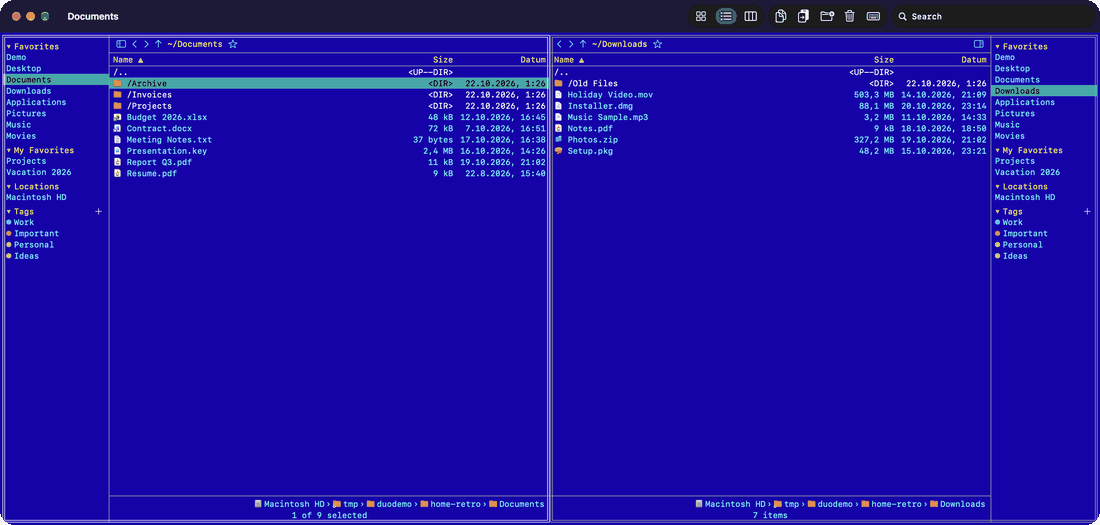Select the /Invoices folder row
Image resolution: width=1100 pixels, height=525 pixels.
[x=328, y=95]
